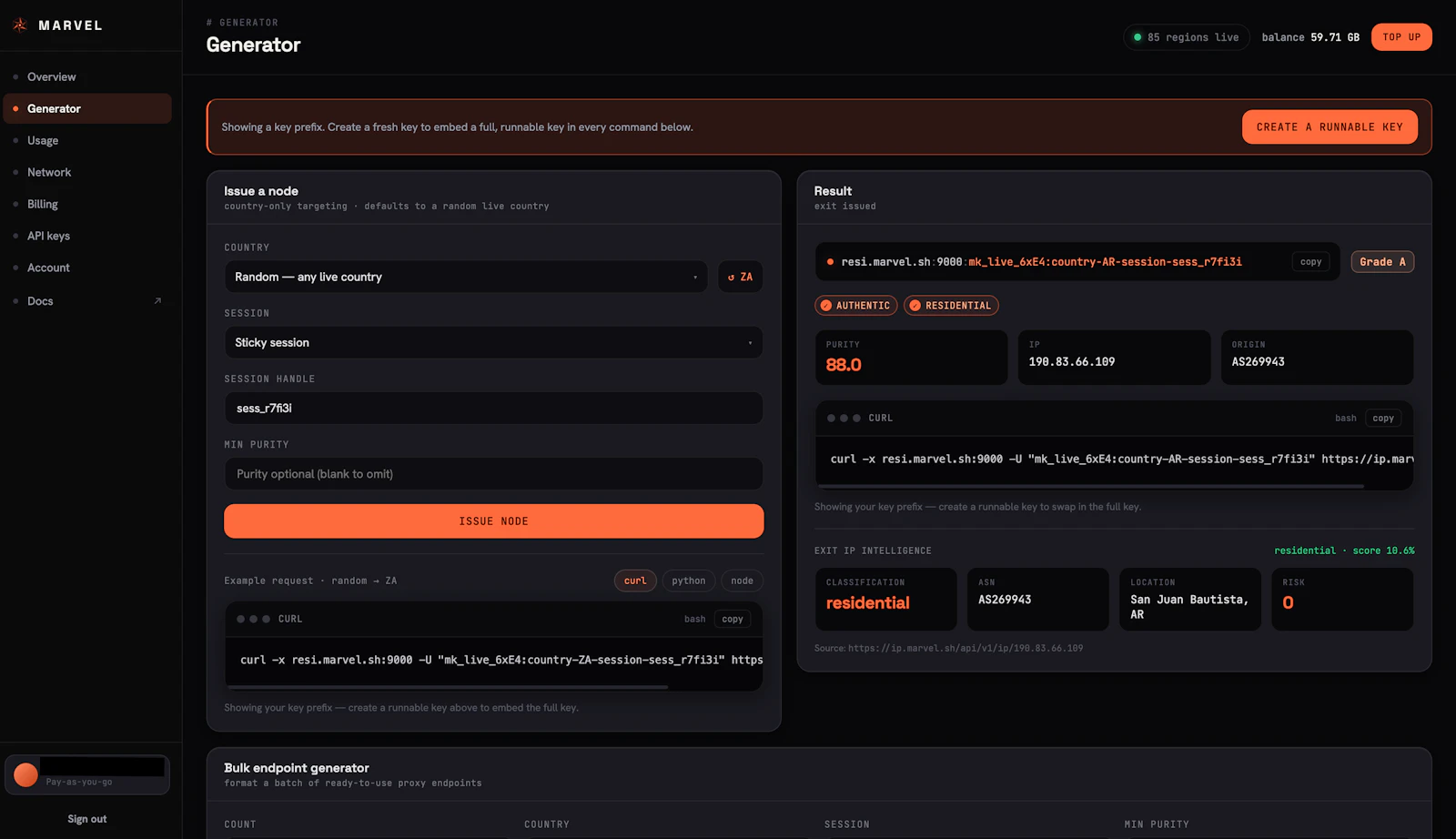Click the Risk value 0
This screenshot has width=1456, height=839.
pyautogui.click(x=1288, y=603)
